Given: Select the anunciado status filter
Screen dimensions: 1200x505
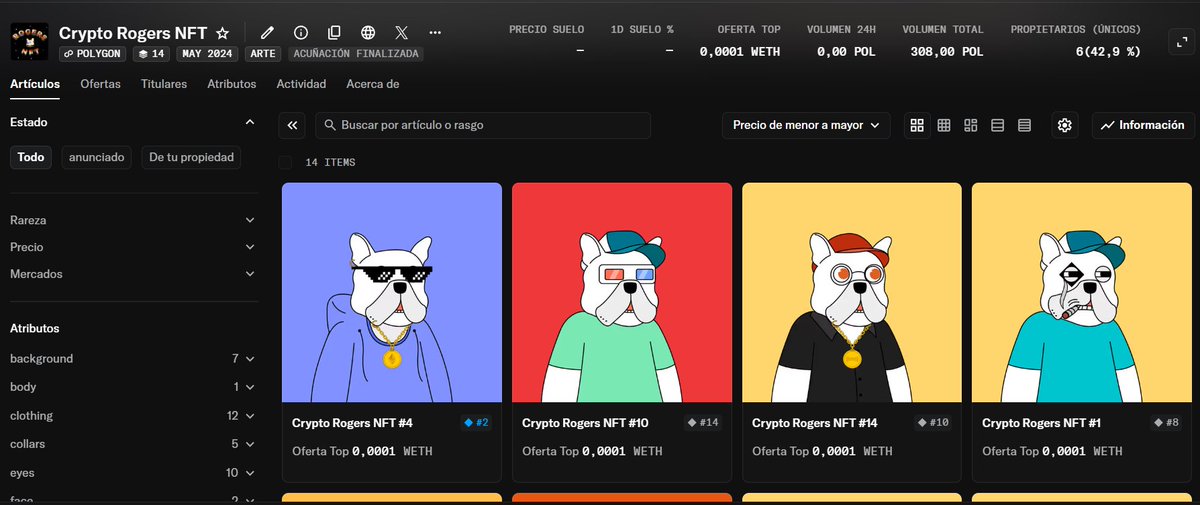Looking at the screenshot, I should click(x=96, y=157).
